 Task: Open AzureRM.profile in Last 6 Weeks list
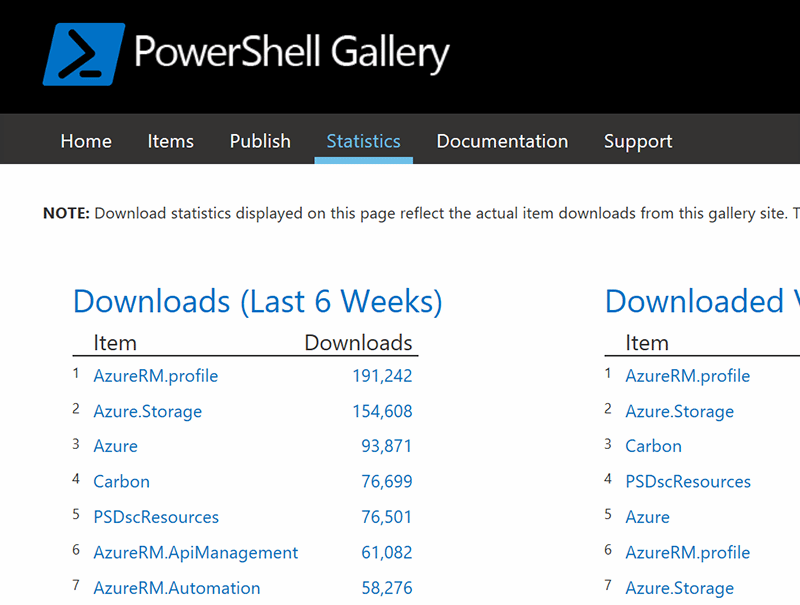(x=155, y=376)
